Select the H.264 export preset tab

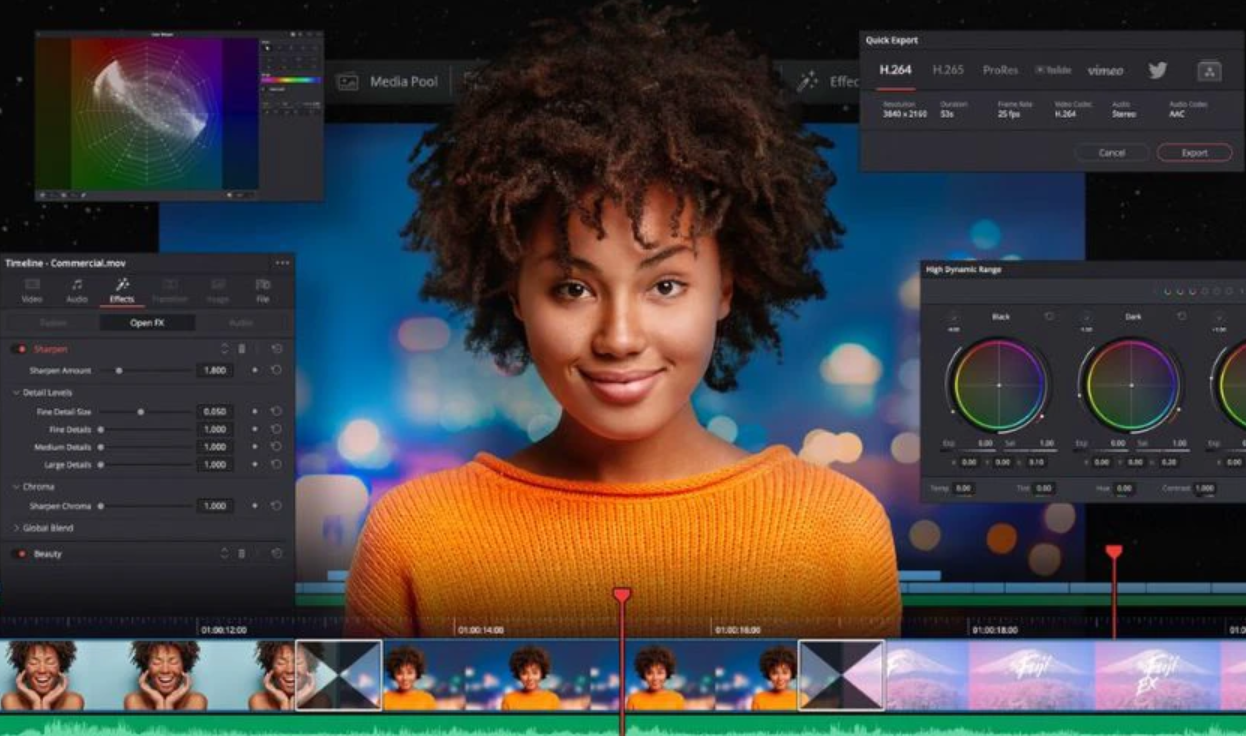click(895, 70)
